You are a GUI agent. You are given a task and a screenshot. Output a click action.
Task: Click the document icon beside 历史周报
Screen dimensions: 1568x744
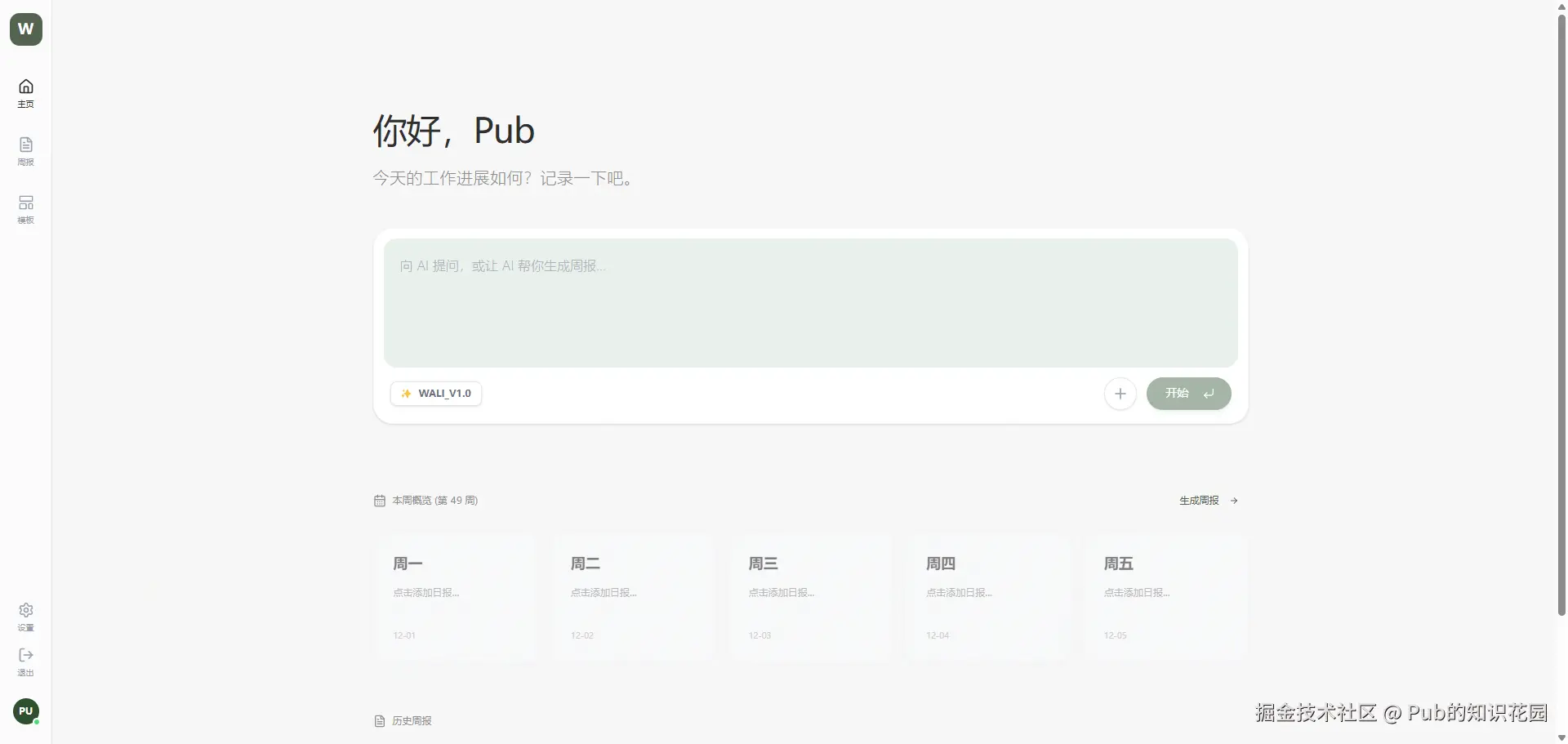pyautogui.click(x=380, y=721)
